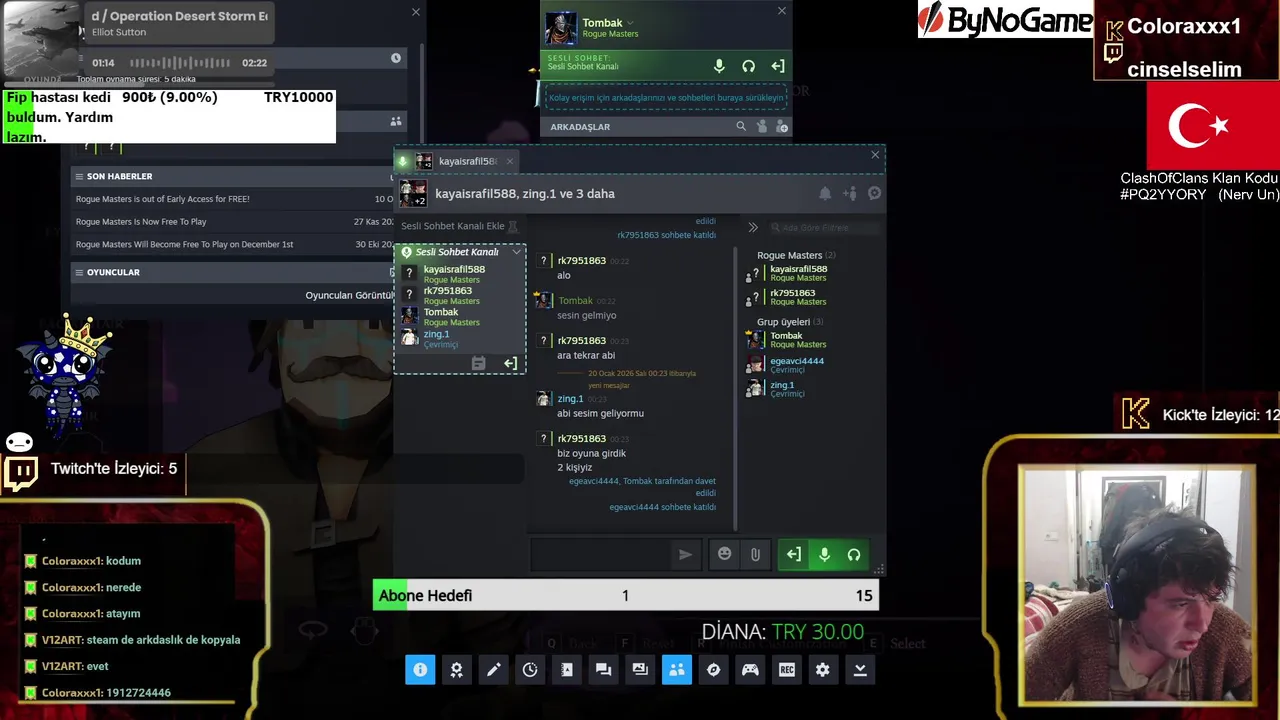Click the Tombak avatar in friends list header
This screenshot has height=720, width=1280.
coord(561,29)
